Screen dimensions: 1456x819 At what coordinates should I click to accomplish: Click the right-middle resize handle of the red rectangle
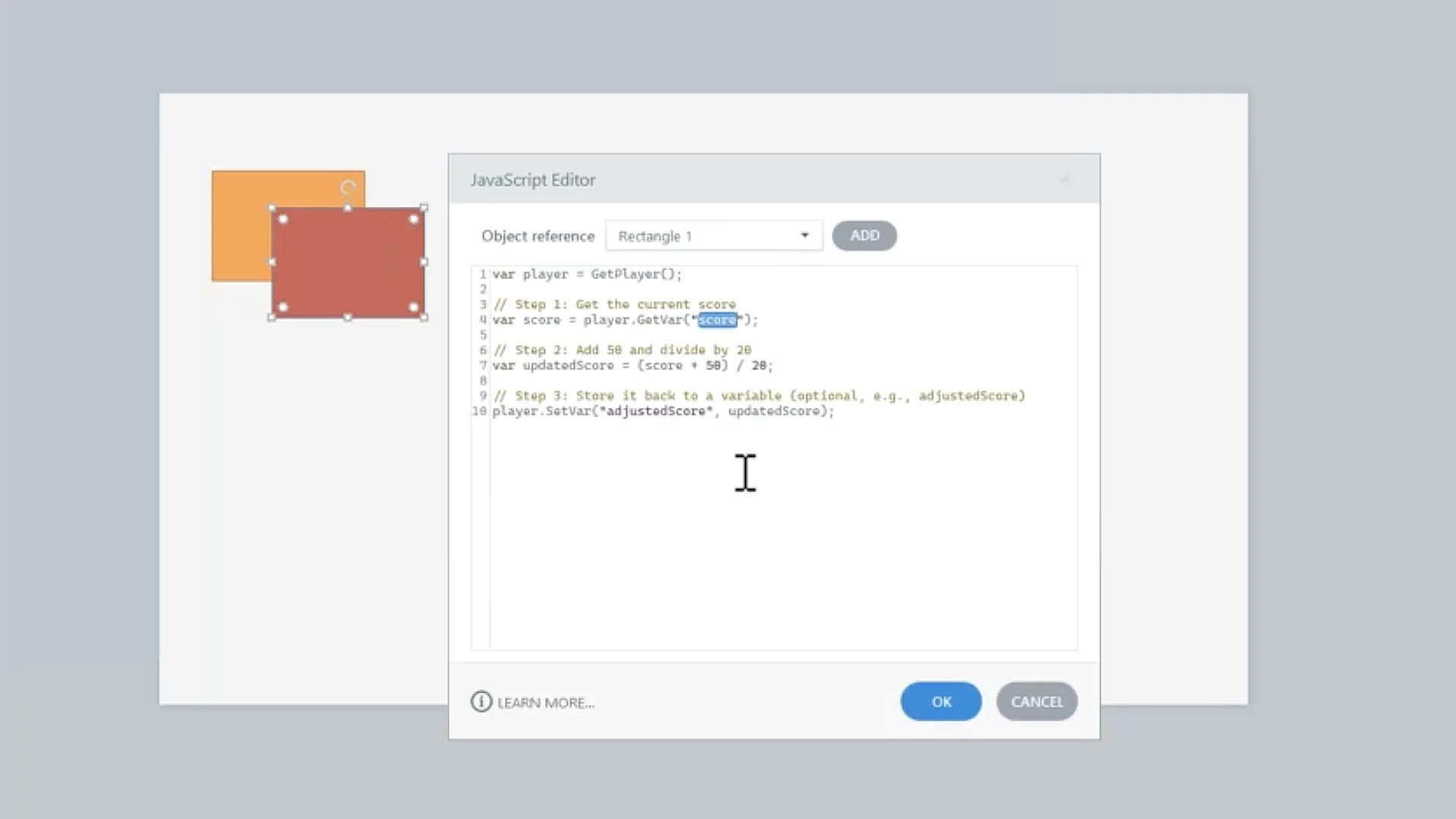point(424,262)
